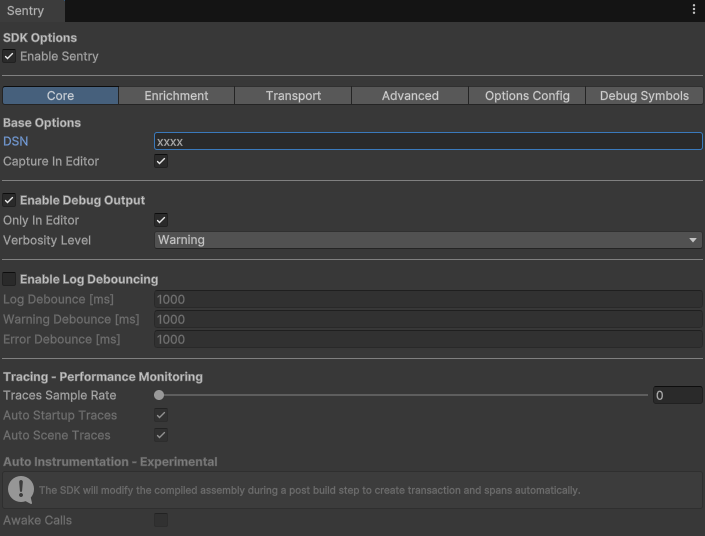The image size is (705, 536).
Task: Uncheck Capture In Editor
Action: 161,161
